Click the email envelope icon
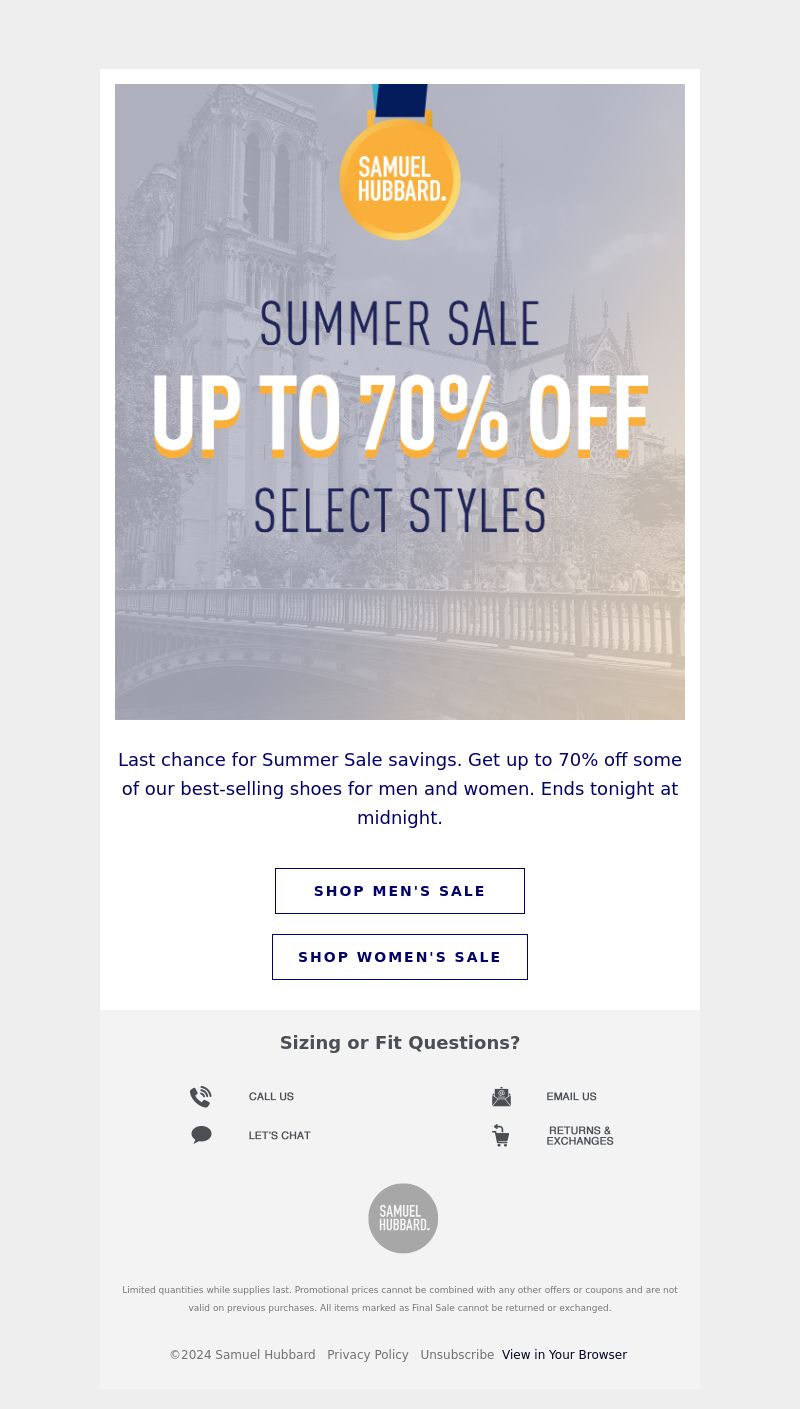Viewport: 800px width, 1409px height. coord(501,1097)
